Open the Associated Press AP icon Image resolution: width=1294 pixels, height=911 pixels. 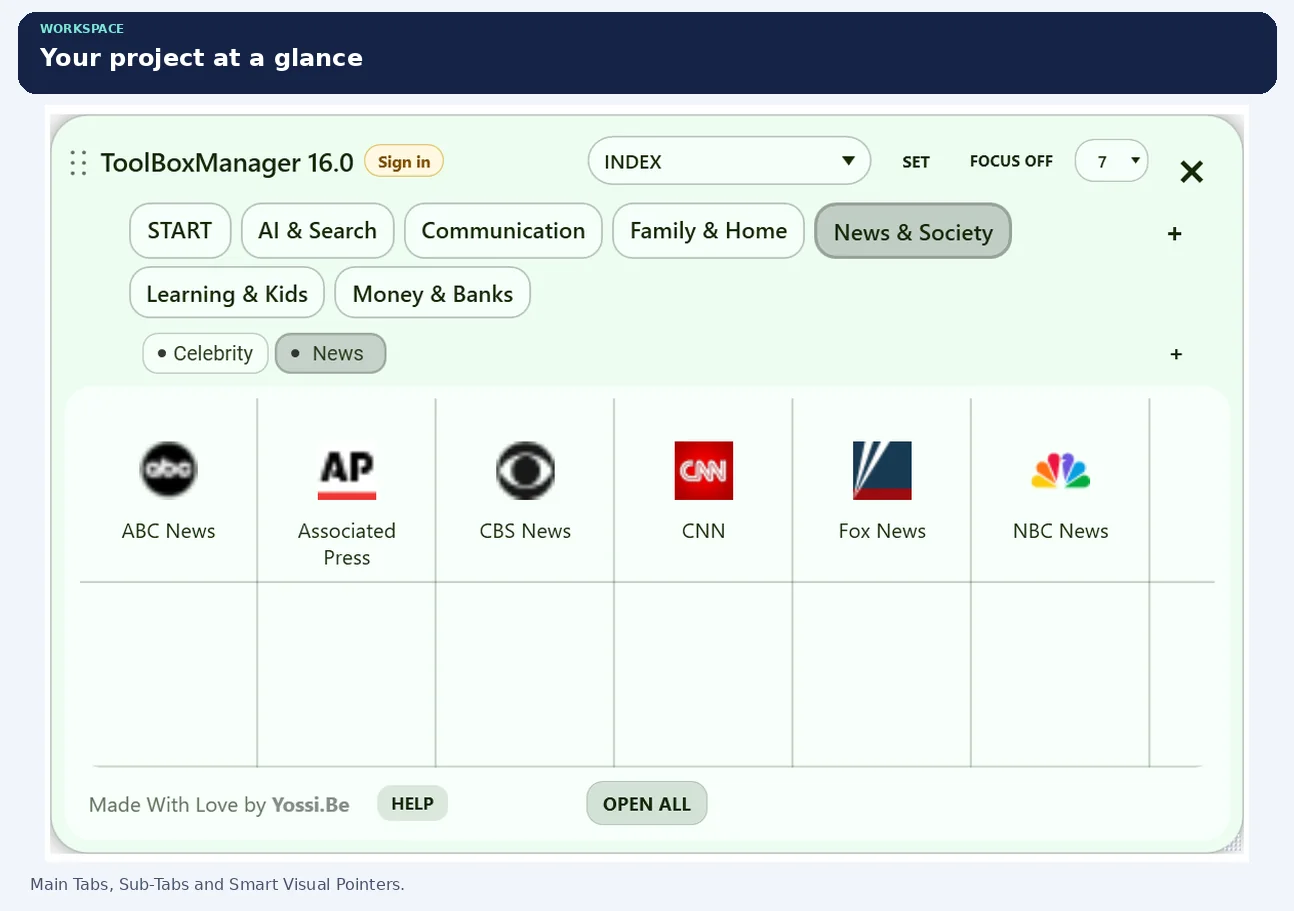(x=347, y=470)
